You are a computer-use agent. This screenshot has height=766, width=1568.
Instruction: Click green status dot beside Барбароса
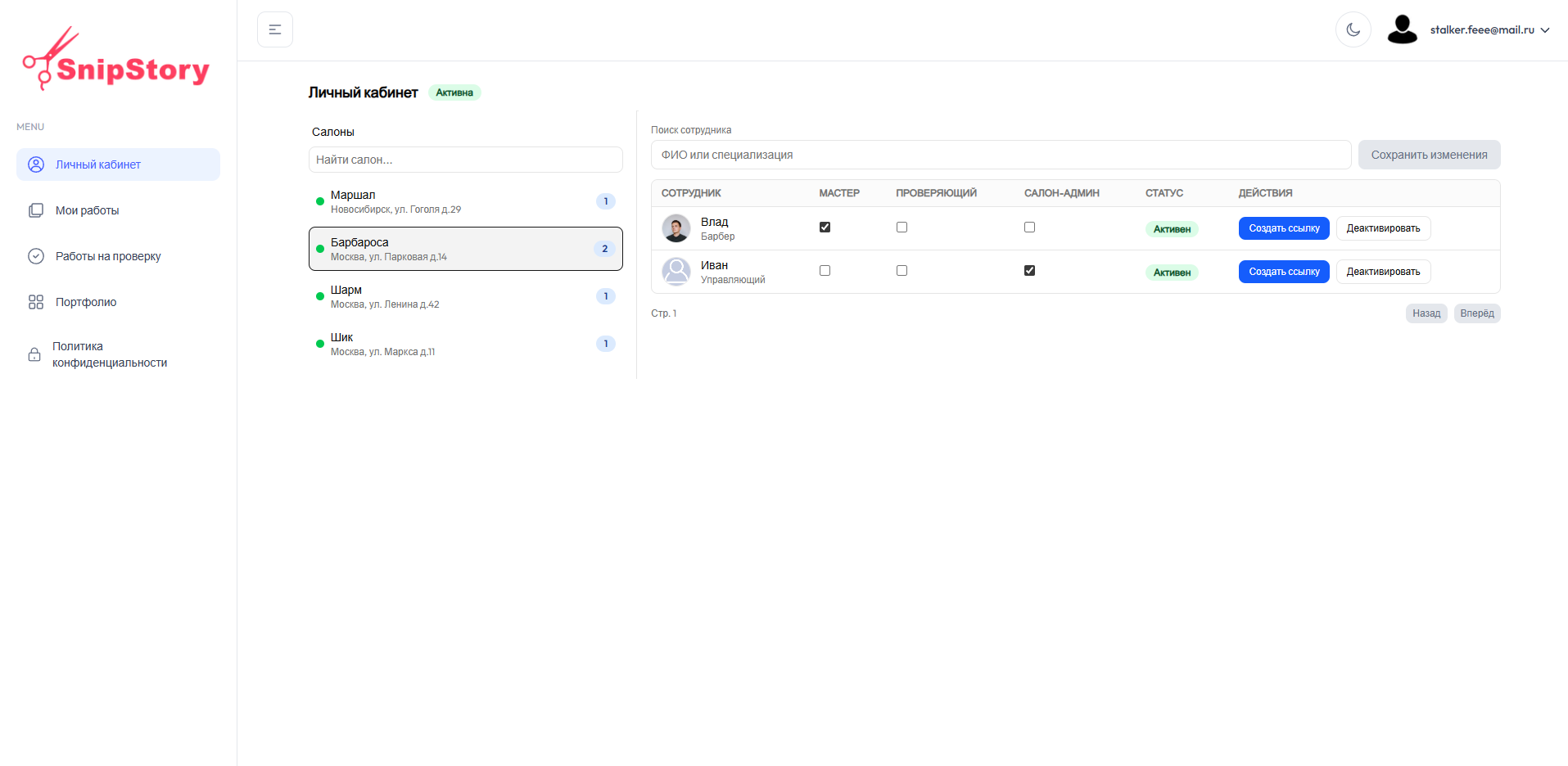click(320, 249)
